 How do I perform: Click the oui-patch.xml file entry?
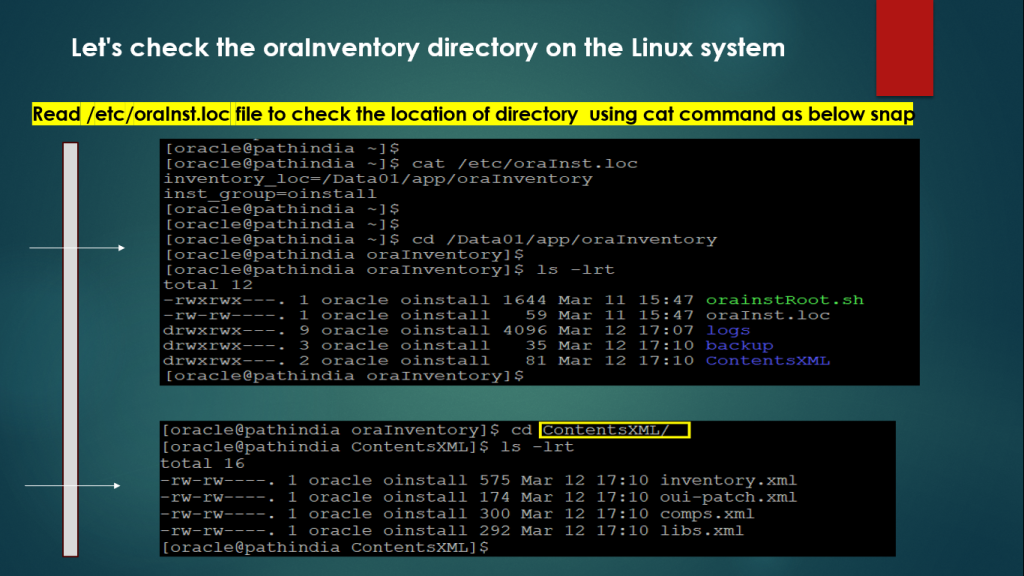pos(728,497)
